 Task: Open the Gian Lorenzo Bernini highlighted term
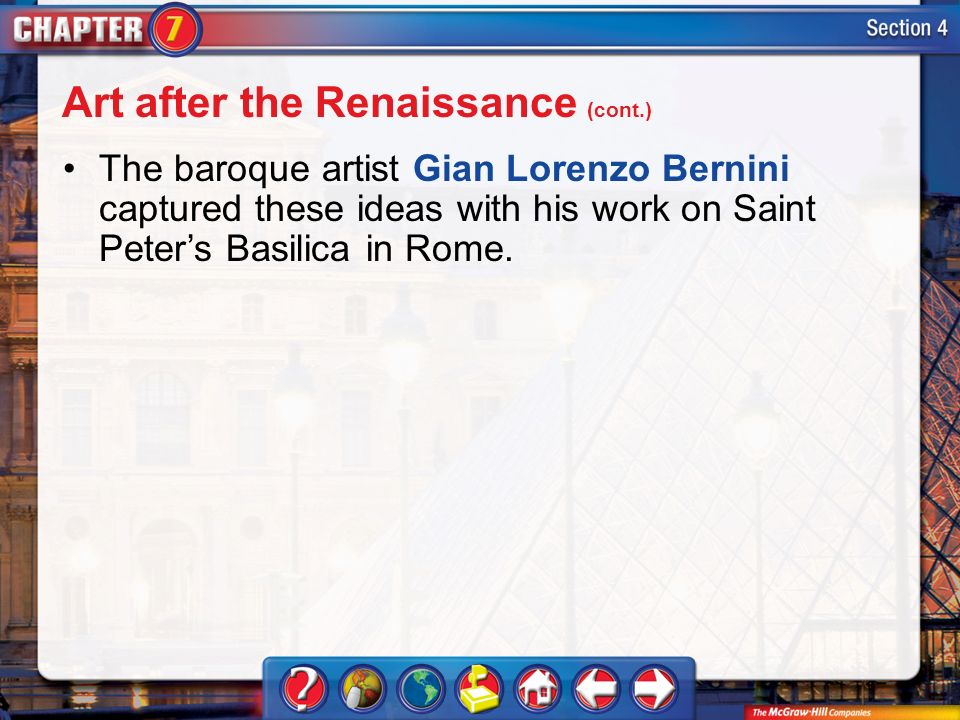601,168
